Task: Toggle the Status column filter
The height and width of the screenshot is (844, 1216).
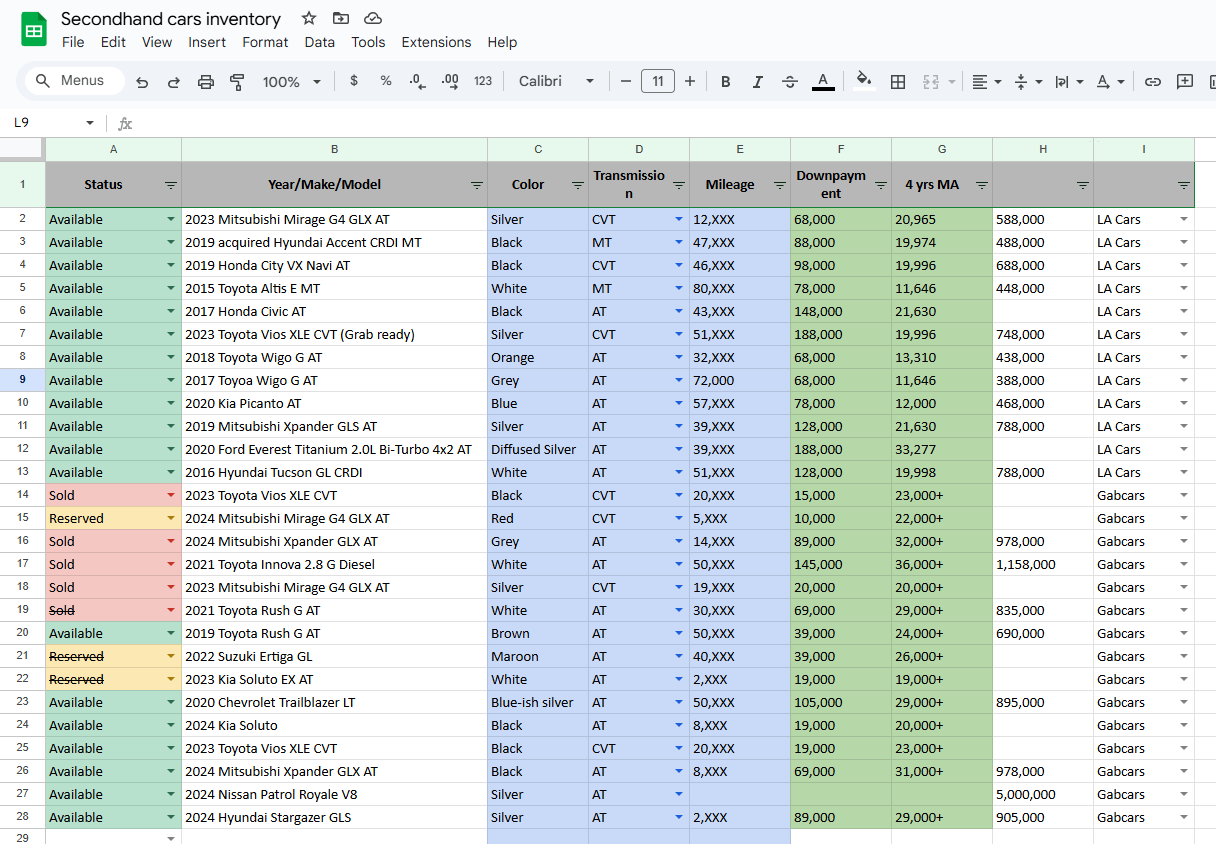Action: coord(171,185)
